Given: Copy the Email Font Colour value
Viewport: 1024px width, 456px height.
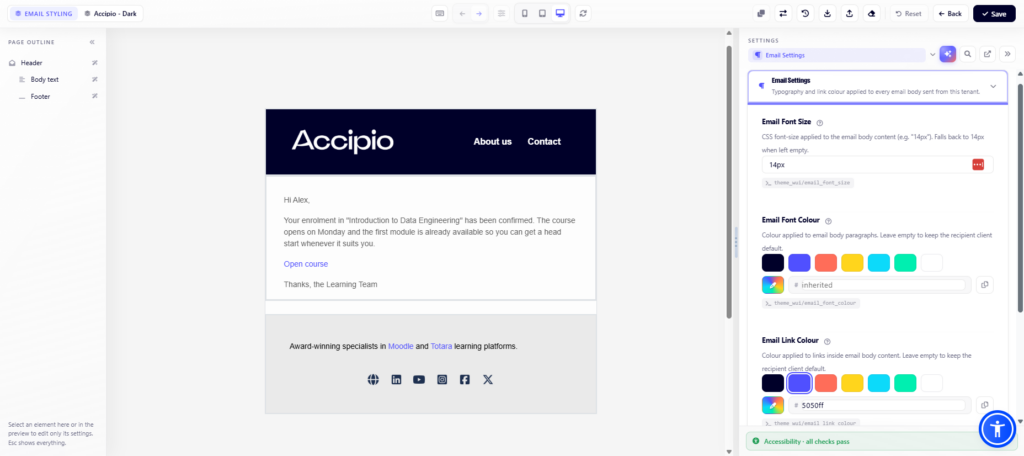Looking at the screenshot, I should 984,285.
